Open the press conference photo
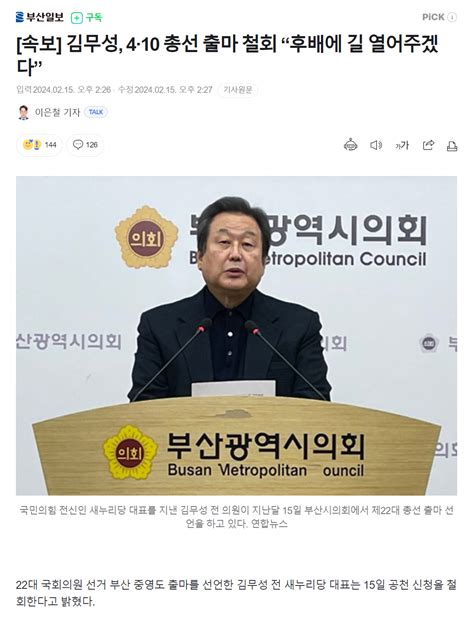The width and height of the screenshot is (474, 622). (x=236, y=336)
